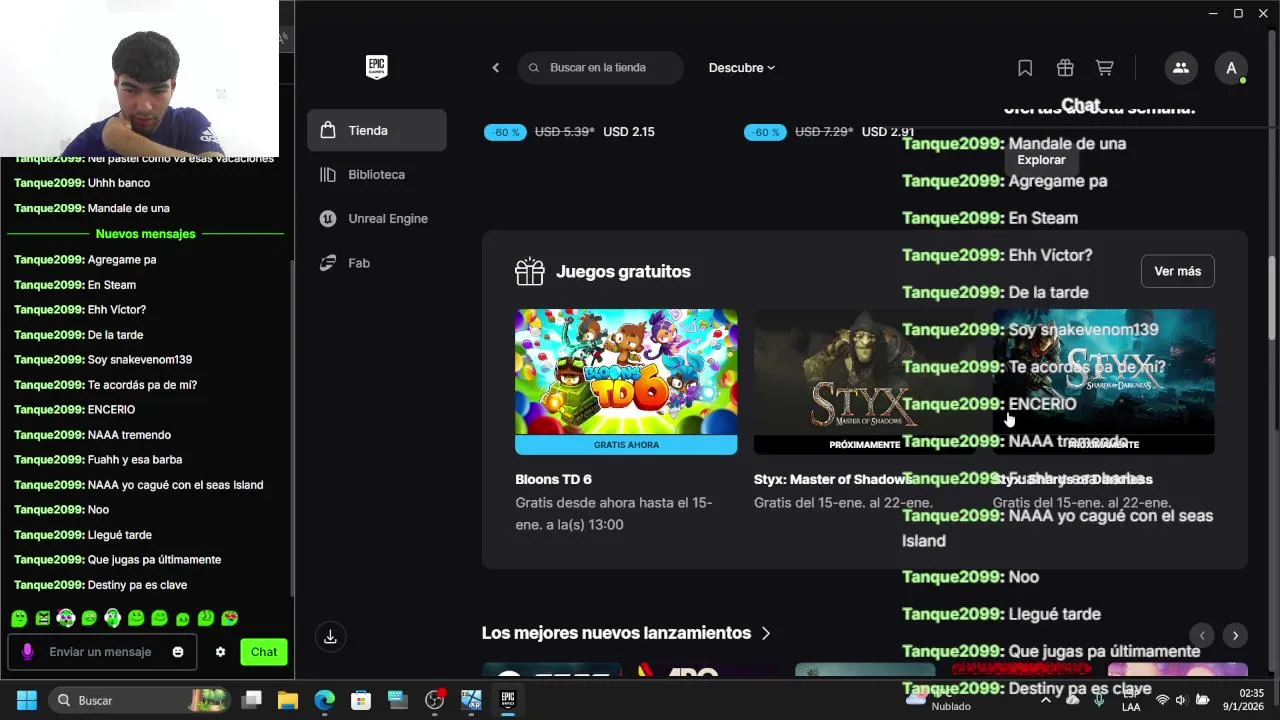Open volume speaker tray icon

point(1181,700)
